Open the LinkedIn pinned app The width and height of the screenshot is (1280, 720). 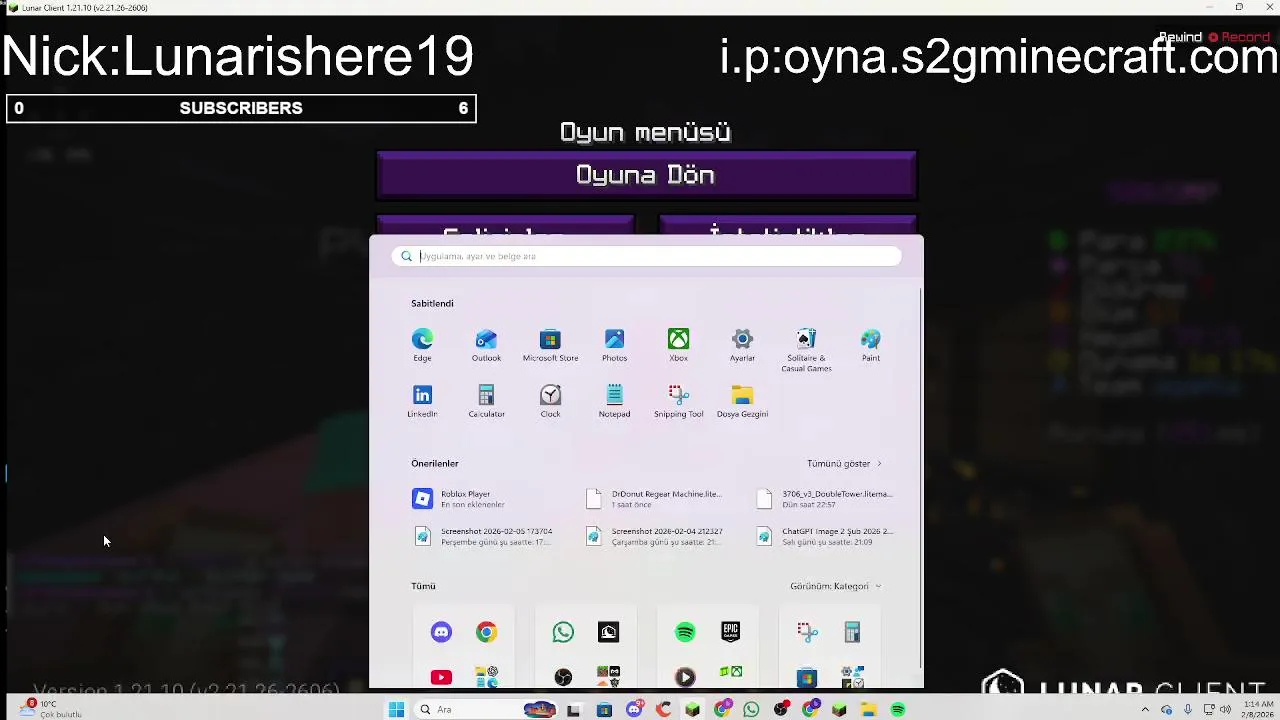pos(422,401)
